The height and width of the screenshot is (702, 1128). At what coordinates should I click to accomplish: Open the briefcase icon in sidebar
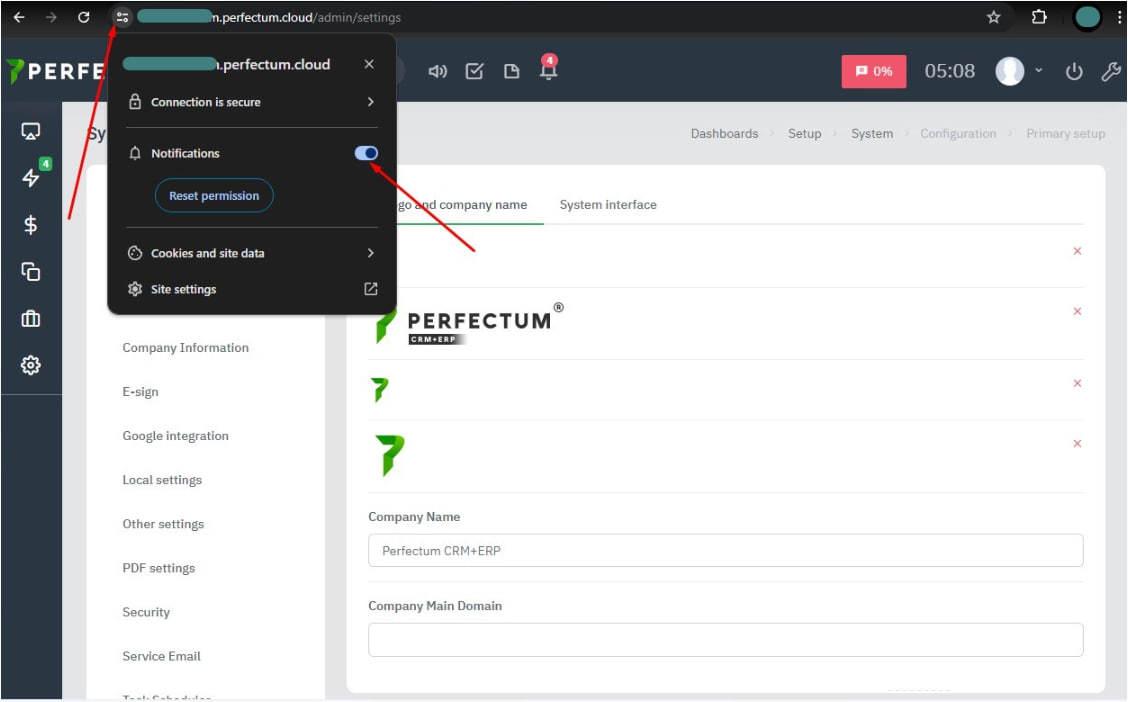[31, 319]
